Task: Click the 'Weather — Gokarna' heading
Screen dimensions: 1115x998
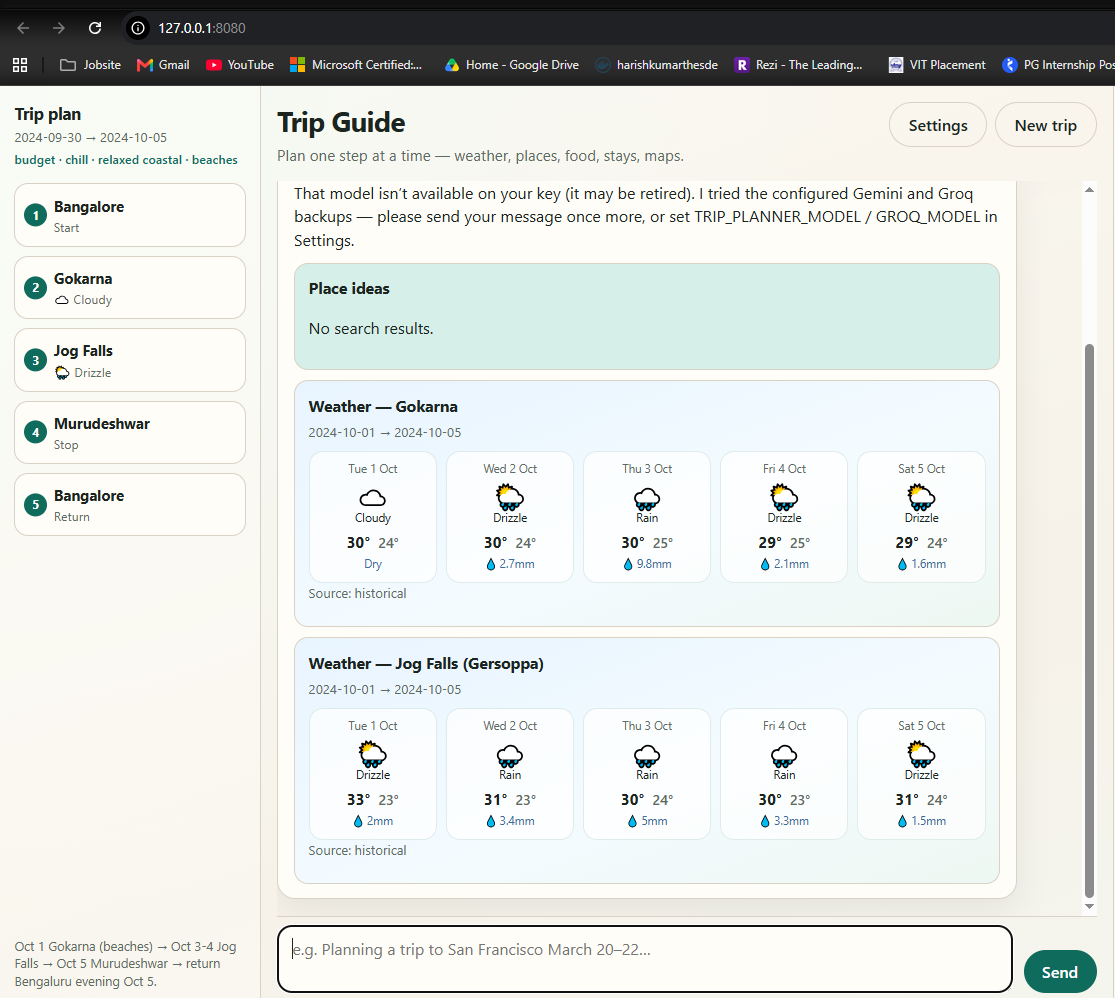Action: [383, 407]
